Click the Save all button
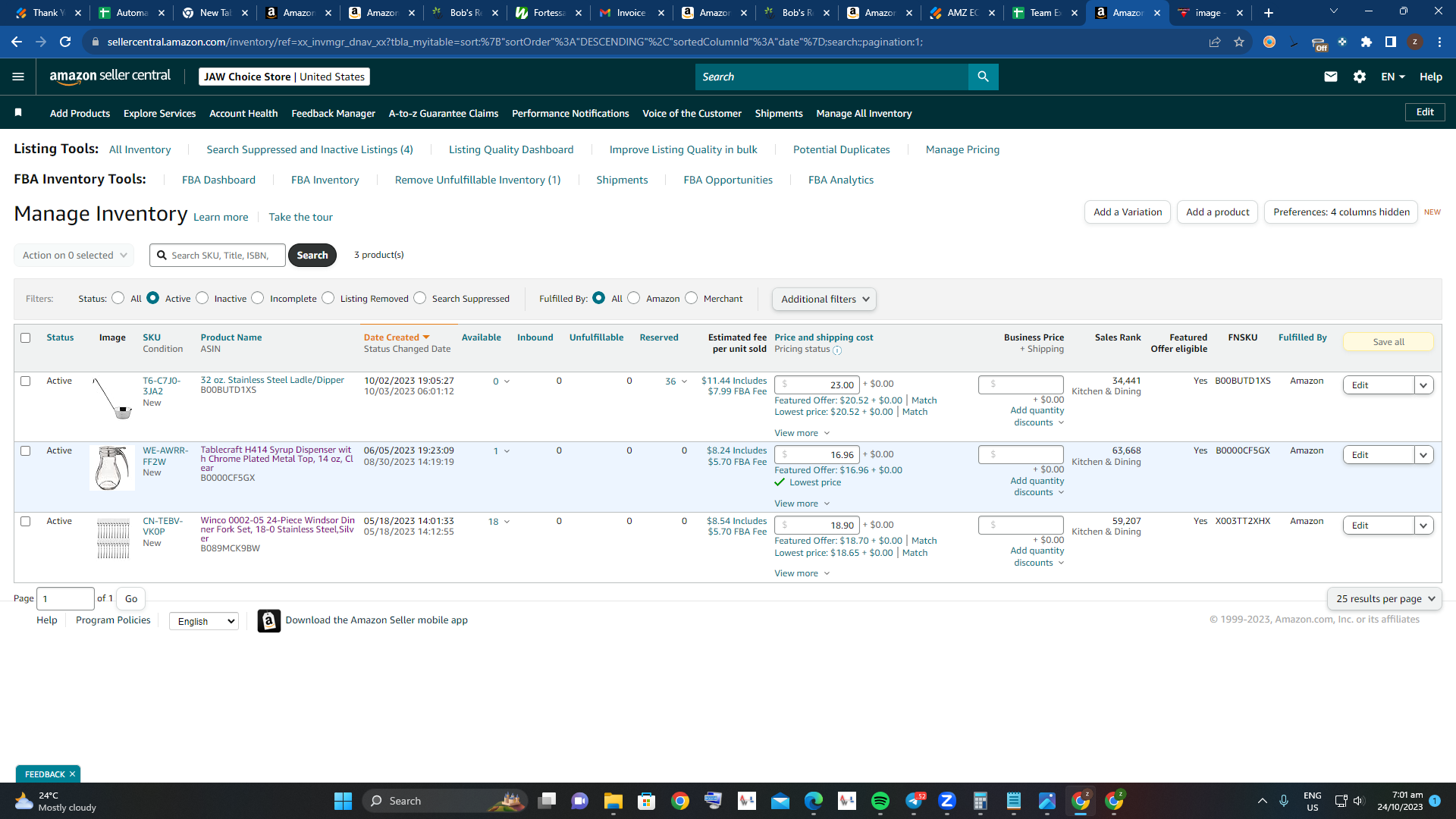This screenshot has width=1456, height=819. pyautogui.click(x=1389, y=342)
